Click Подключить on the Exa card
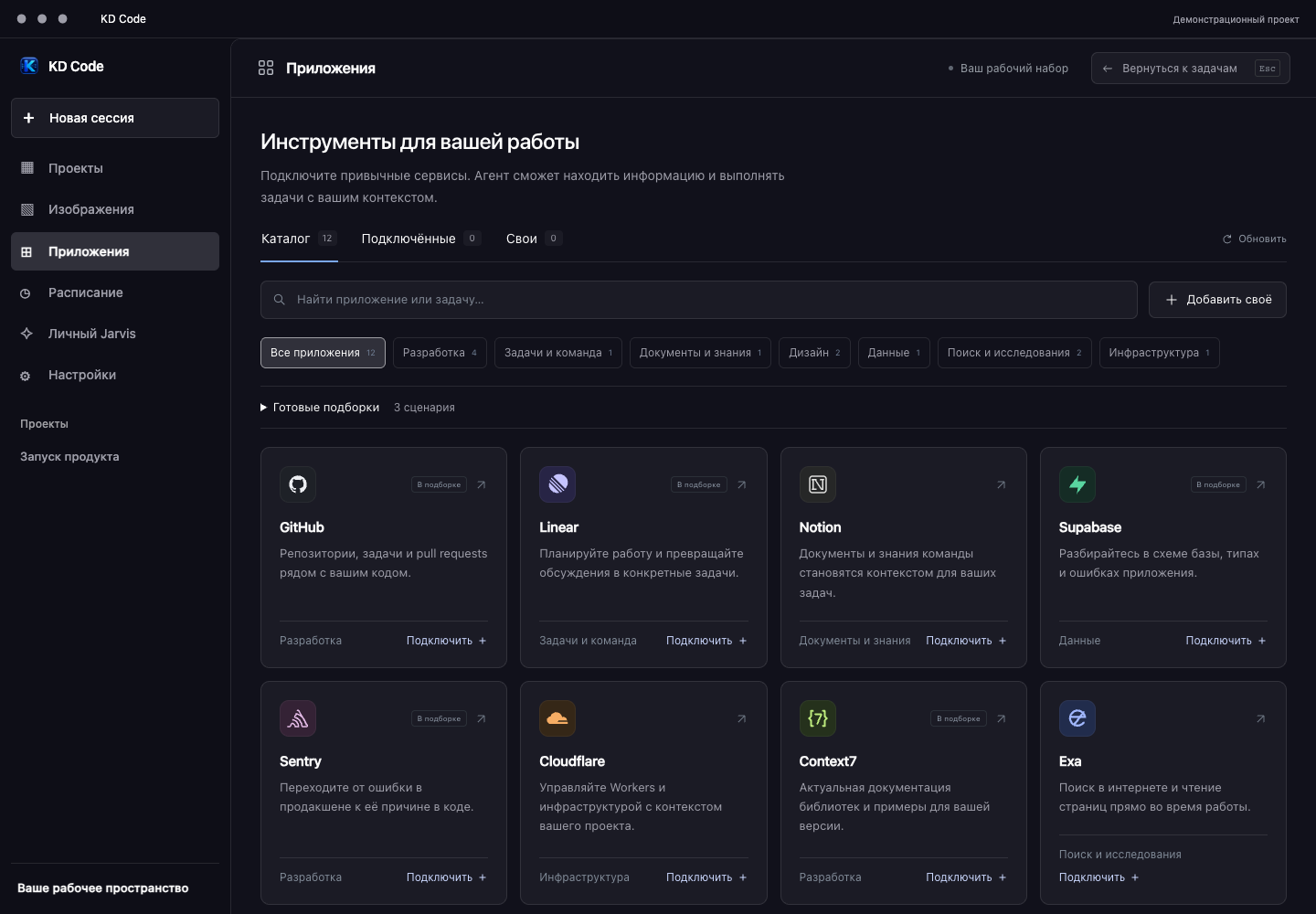Viewport: 1316px width, 914px height. coord(1099,877)
